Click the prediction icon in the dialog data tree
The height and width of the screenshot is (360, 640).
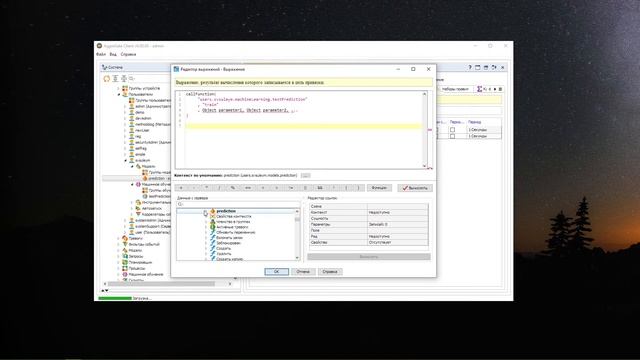[213, 211]
